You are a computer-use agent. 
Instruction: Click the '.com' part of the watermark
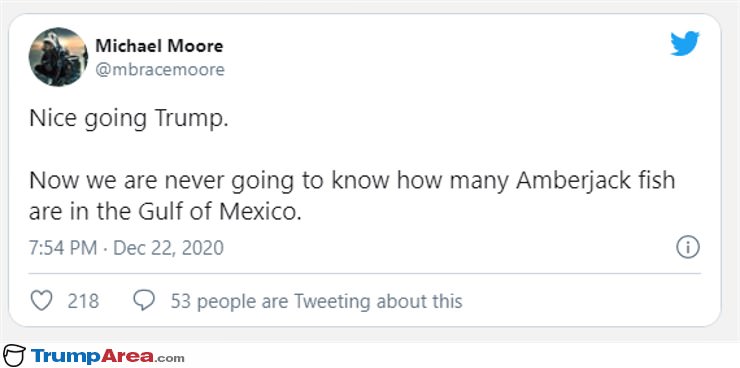169,358
